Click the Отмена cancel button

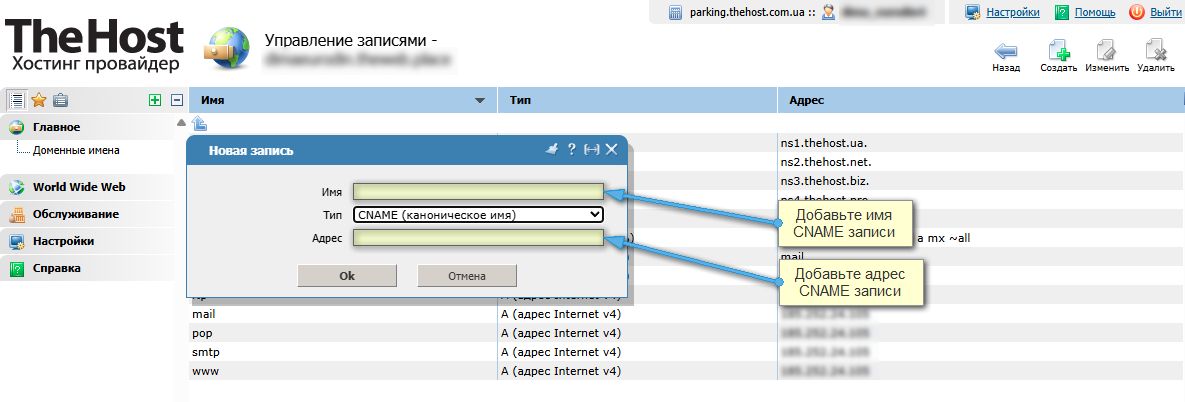click(466, 275)
